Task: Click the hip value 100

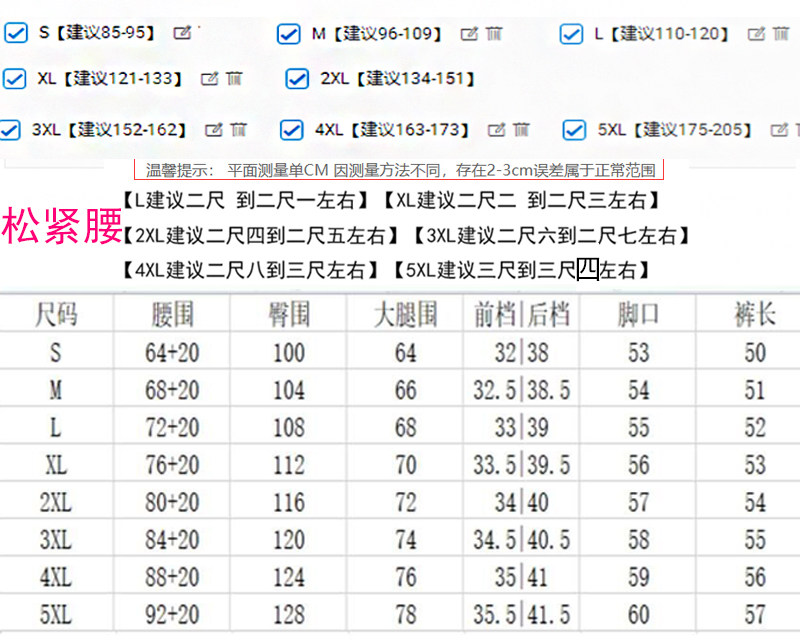Action: pos(289,353)
